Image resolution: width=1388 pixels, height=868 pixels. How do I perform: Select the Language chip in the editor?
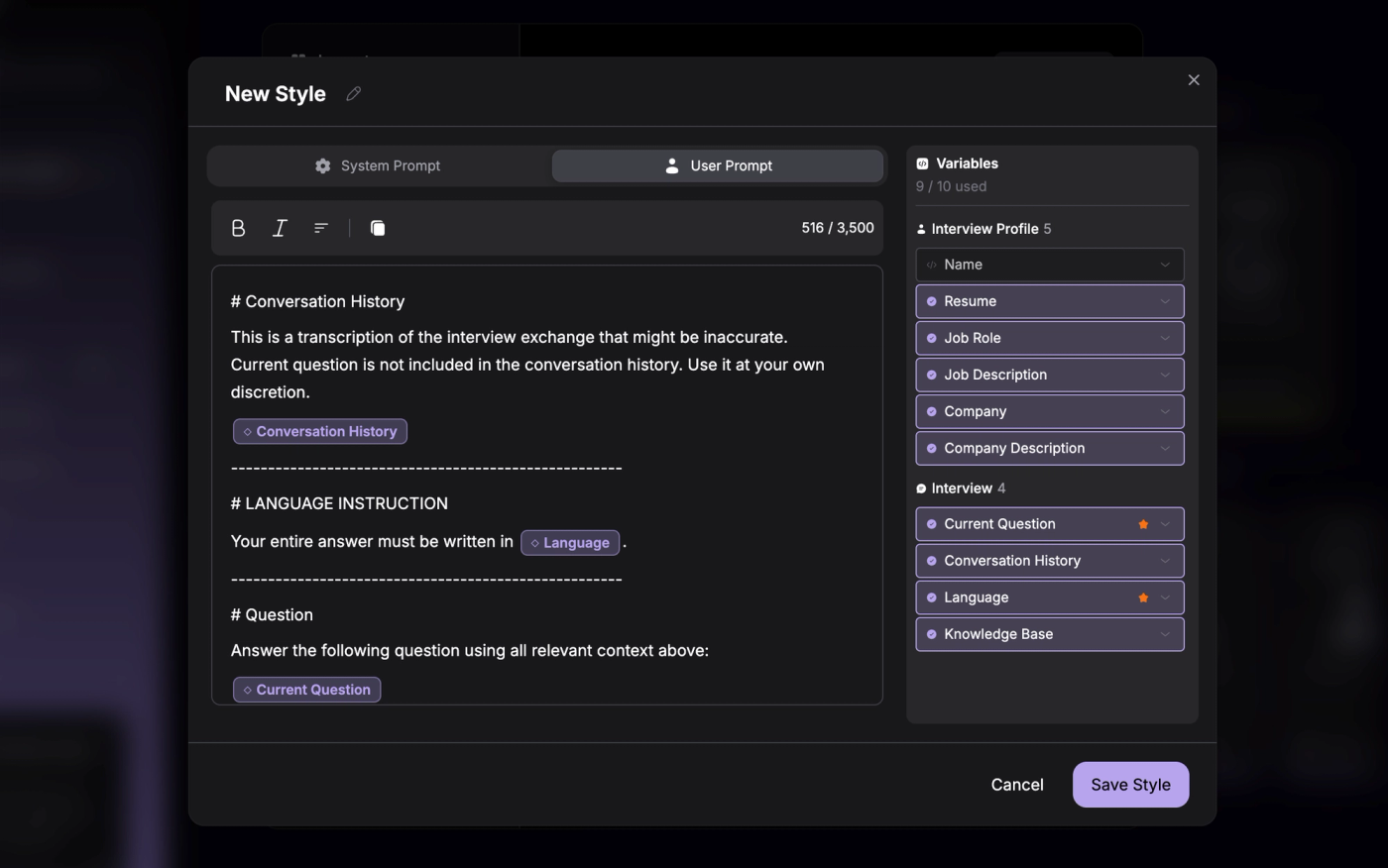570,543
